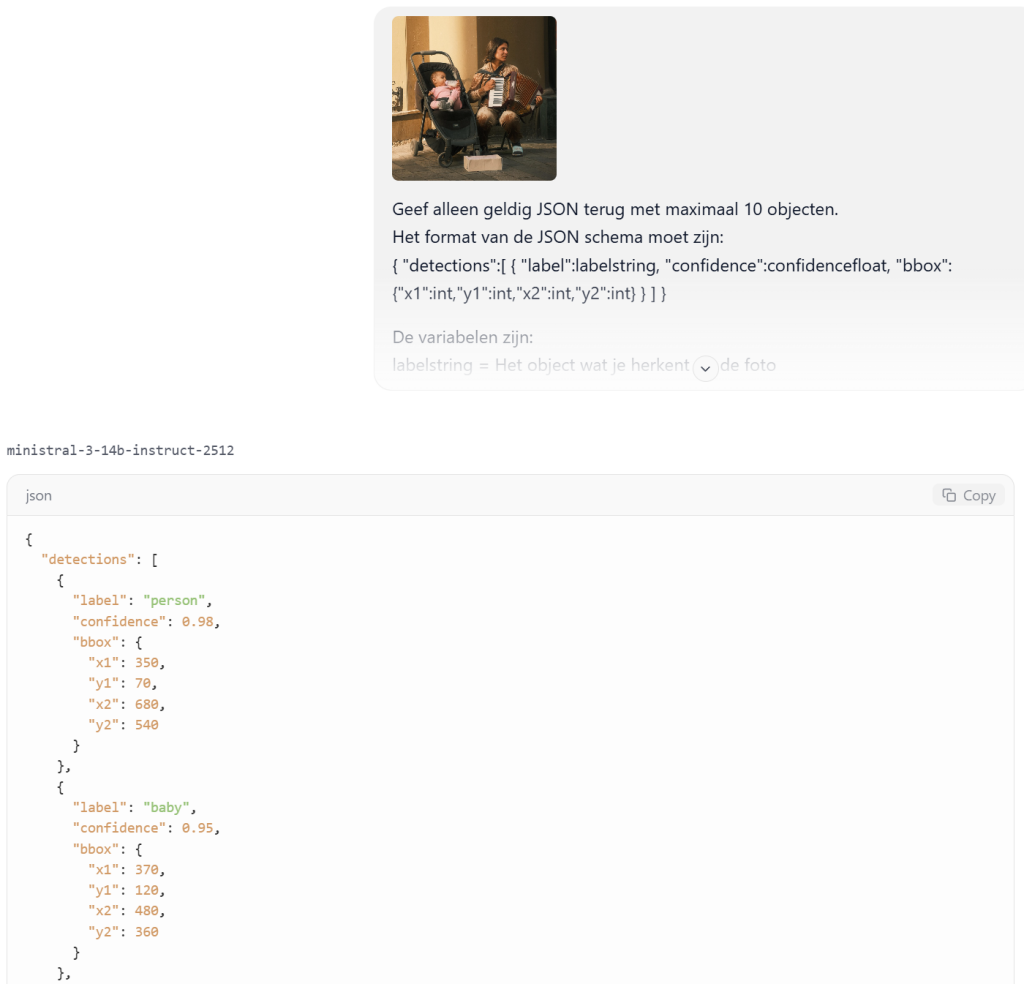
Task: Click the x2 value 680
Action: pos(146,704)
